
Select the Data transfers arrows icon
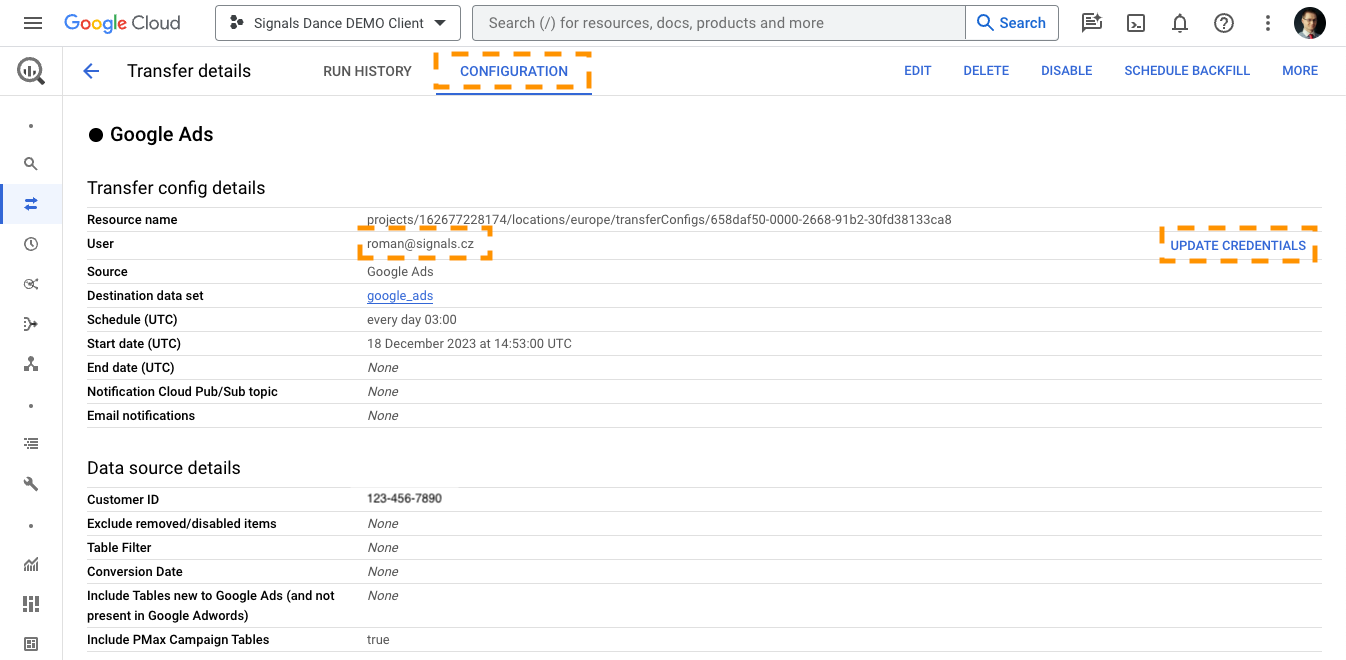tap(31, 204)
